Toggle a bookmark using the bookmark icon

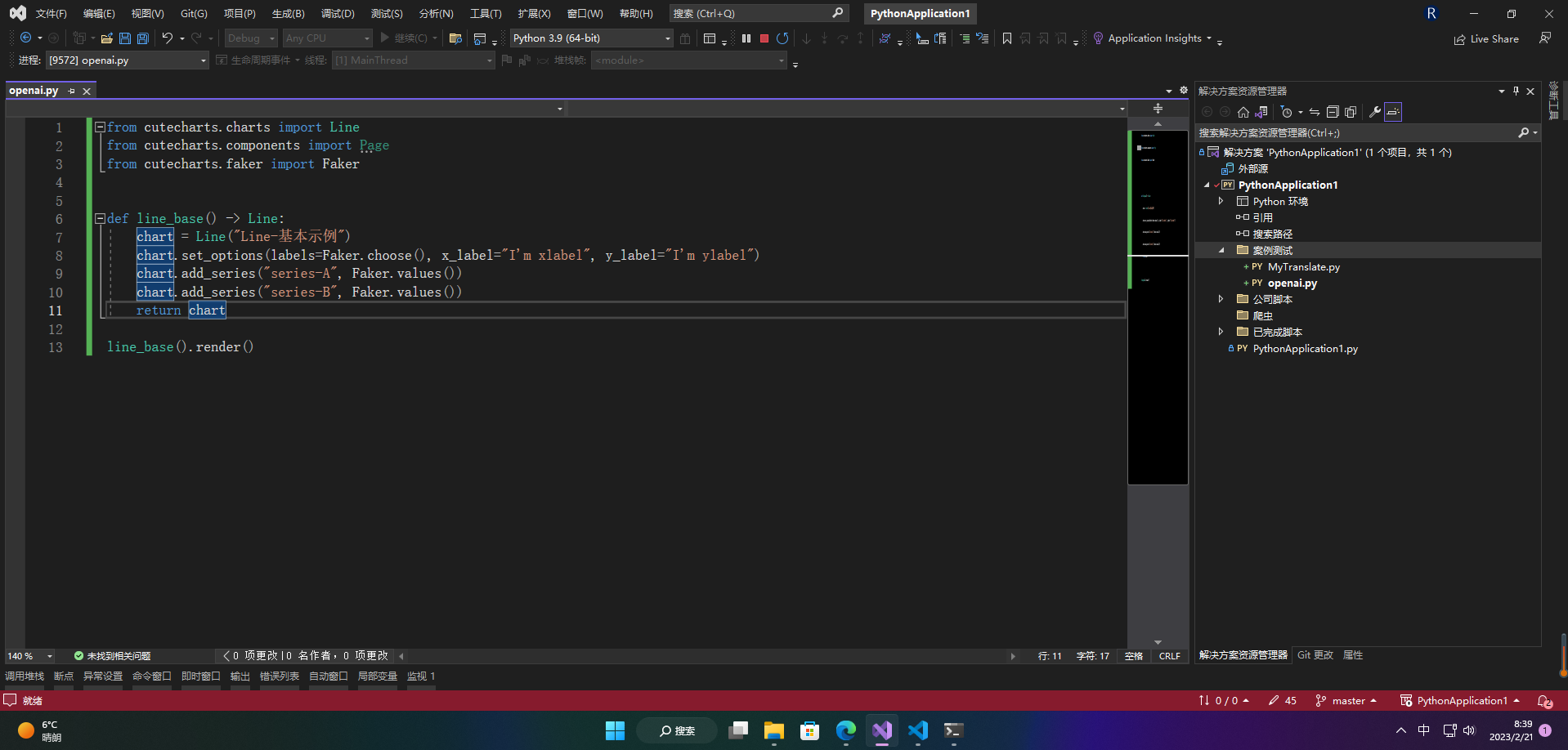click(1007, 38)
